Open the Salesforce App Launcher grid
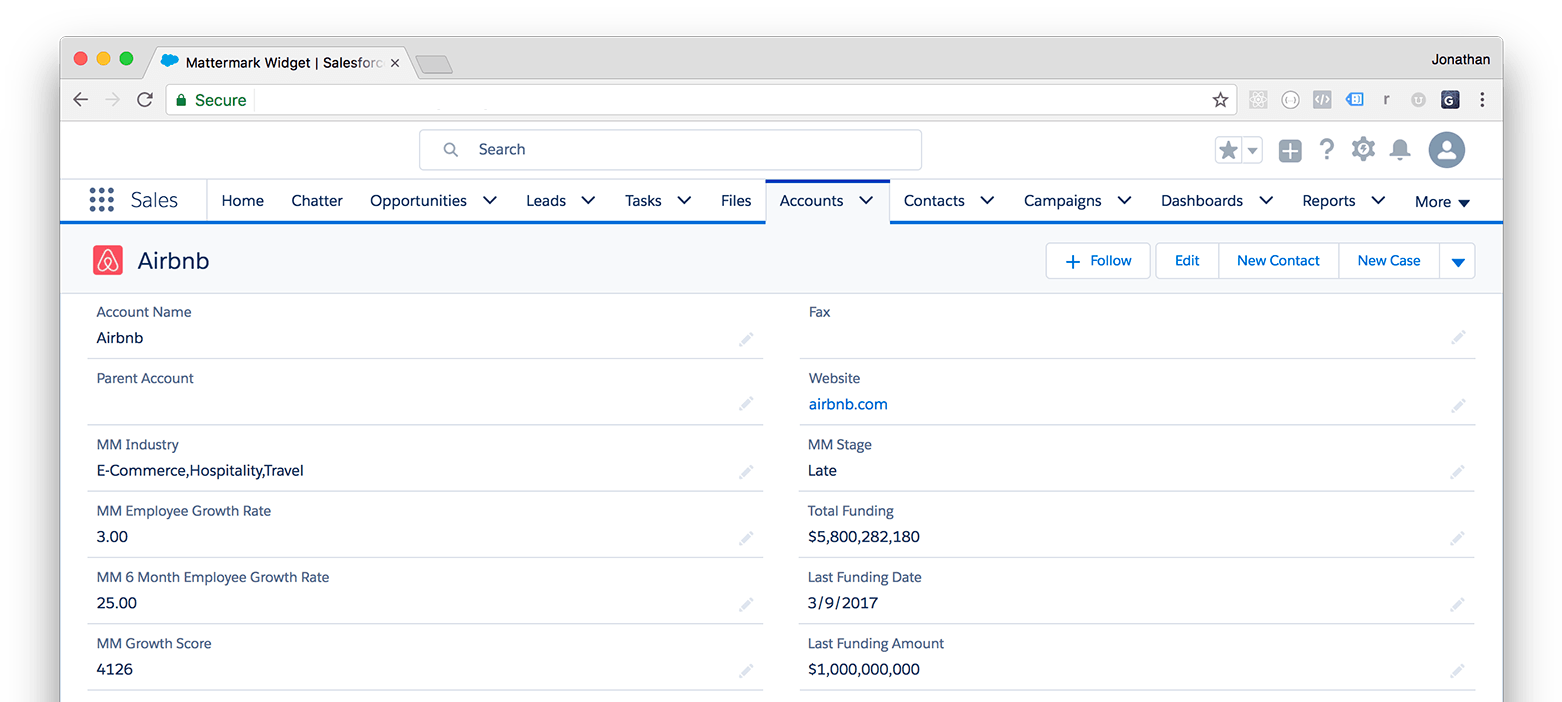This screenshot has height=702, width=1562. coord(102,200)
